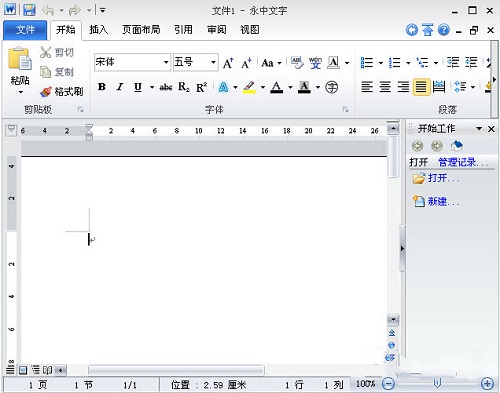
Task: Click the clear formatting eraser icon
Action: [297, 62]
